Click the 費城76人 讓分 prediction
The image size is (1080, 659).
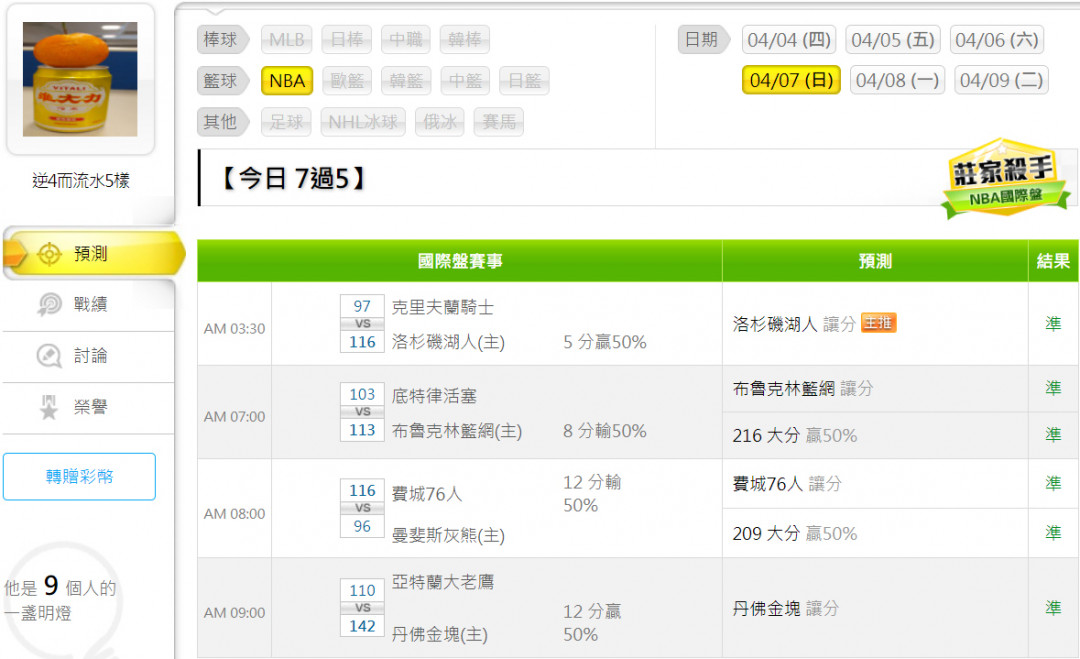[787, 484]
